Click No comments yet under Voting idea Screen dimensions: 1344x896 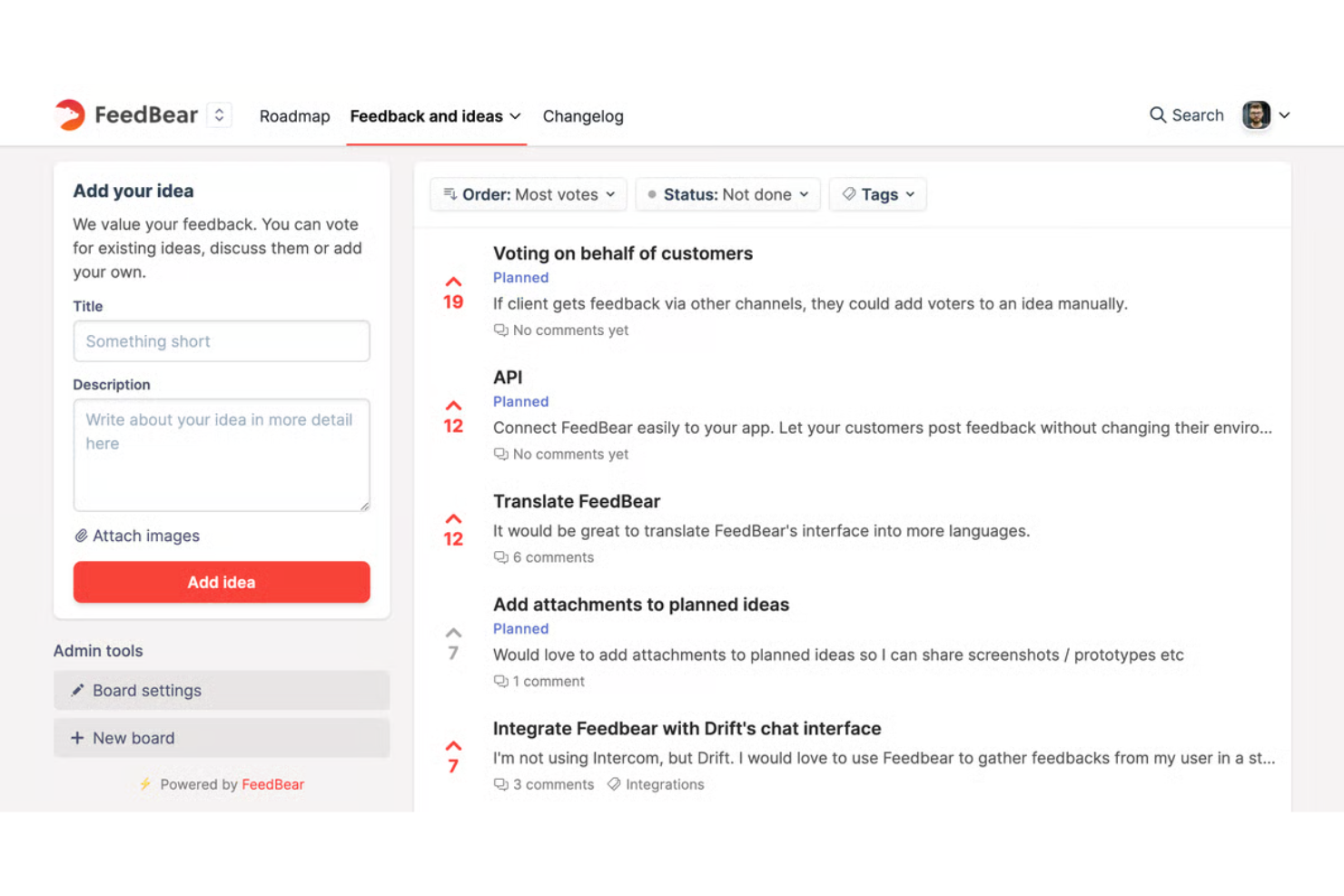pyautogui.click(x=561, y=330)
